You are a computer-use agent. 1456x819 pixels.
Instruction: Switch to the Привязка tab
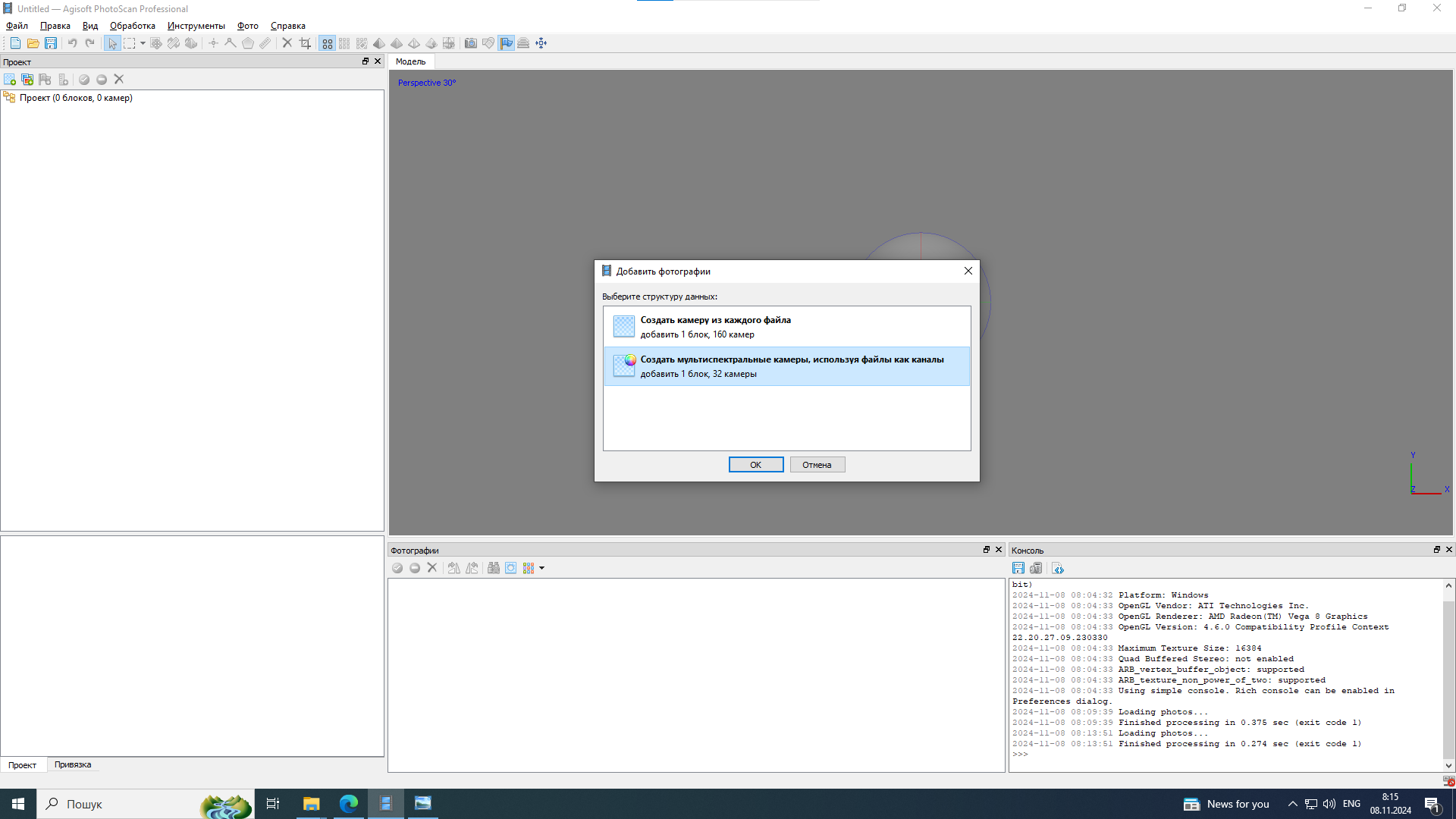pyautogui.click(x=73, y=764)
